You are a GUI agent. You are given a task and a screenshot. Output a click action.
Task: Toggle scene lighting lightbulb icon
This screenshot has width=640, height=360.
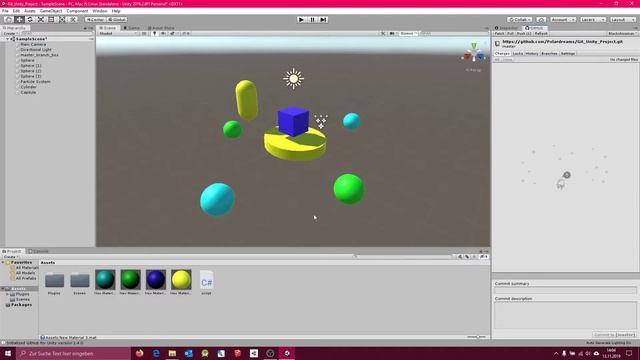click(154, 33)
